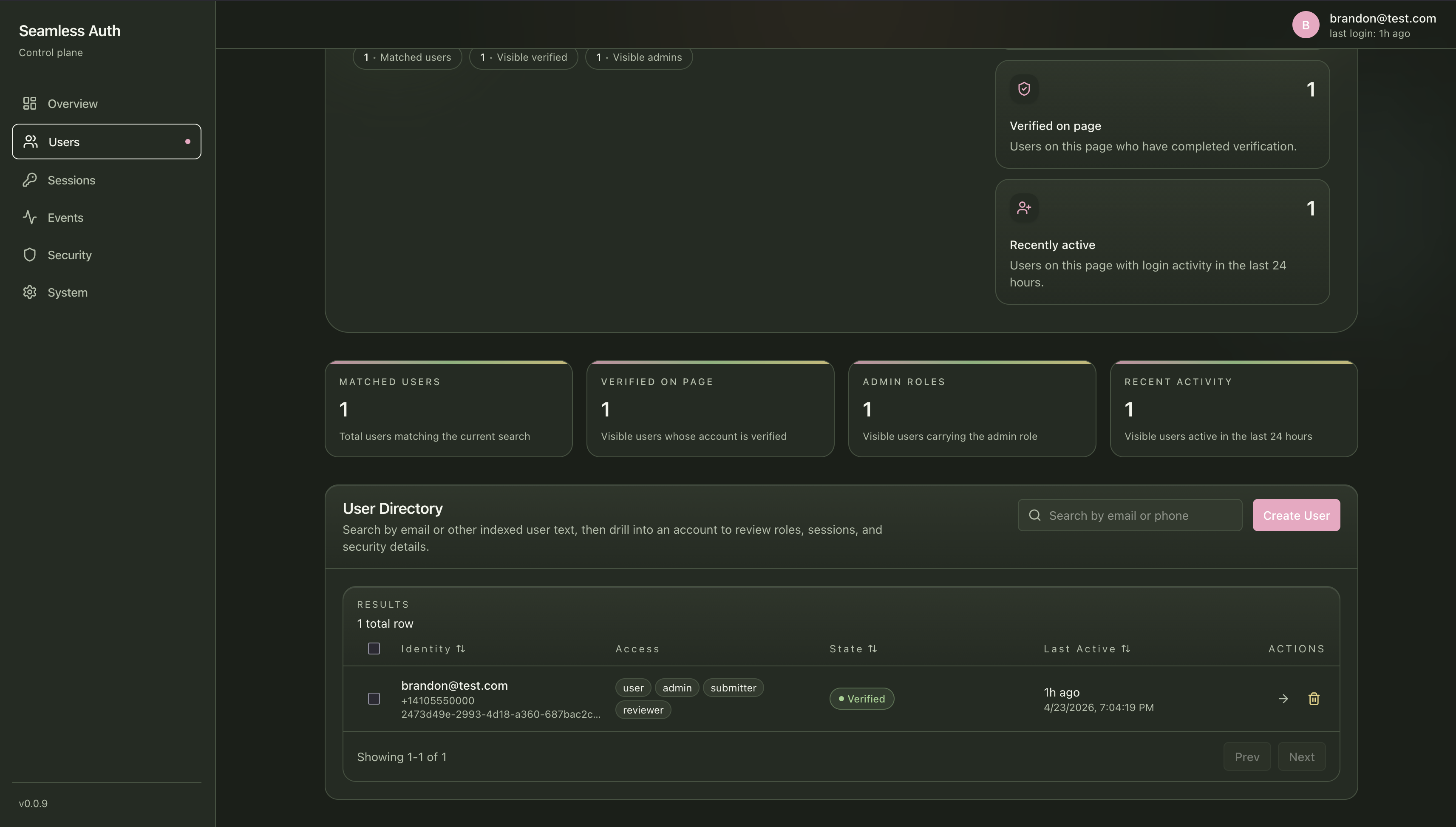Click brandon@test.com account name in top bar

tap(1383, 18)
